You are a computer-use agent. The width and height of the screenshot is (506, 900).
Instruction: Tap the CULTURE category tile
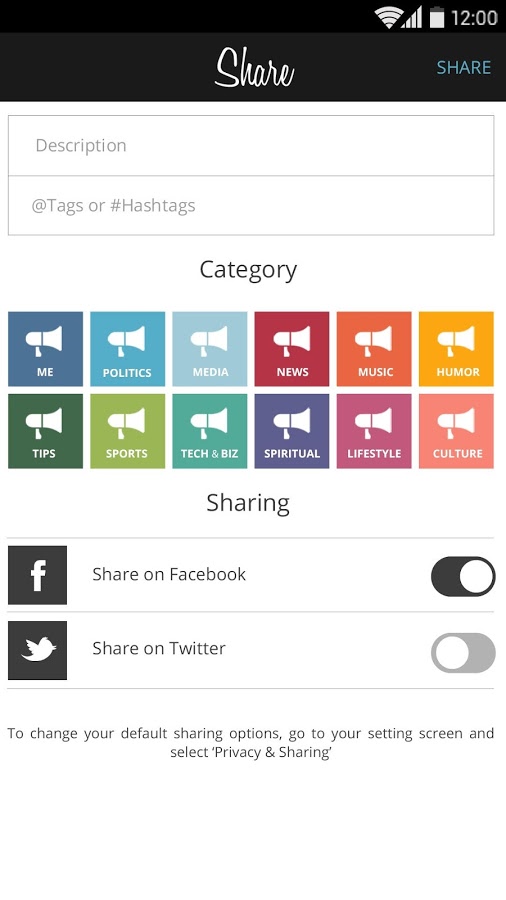[456, 431]
